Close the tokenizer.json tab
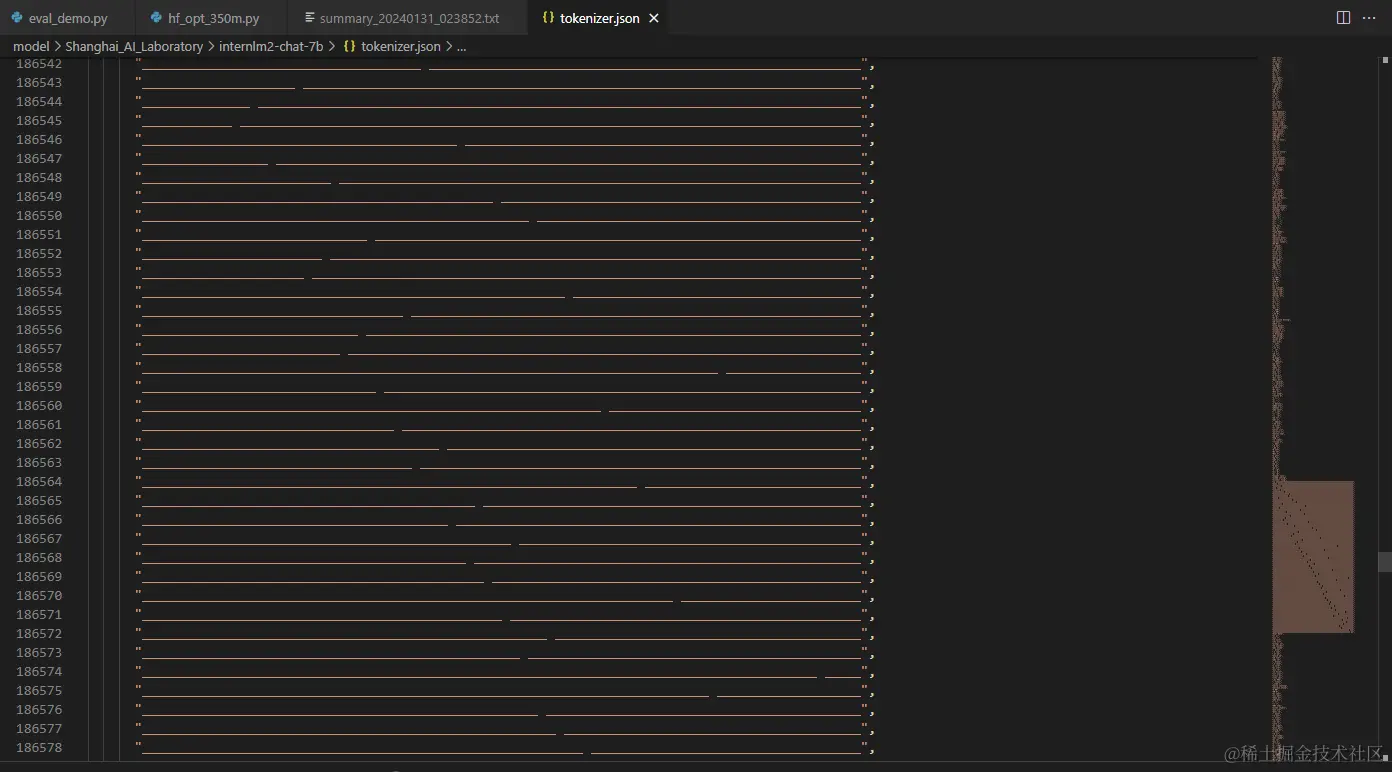Screen dimensions: 1392x772 click(x=654, y=18)
